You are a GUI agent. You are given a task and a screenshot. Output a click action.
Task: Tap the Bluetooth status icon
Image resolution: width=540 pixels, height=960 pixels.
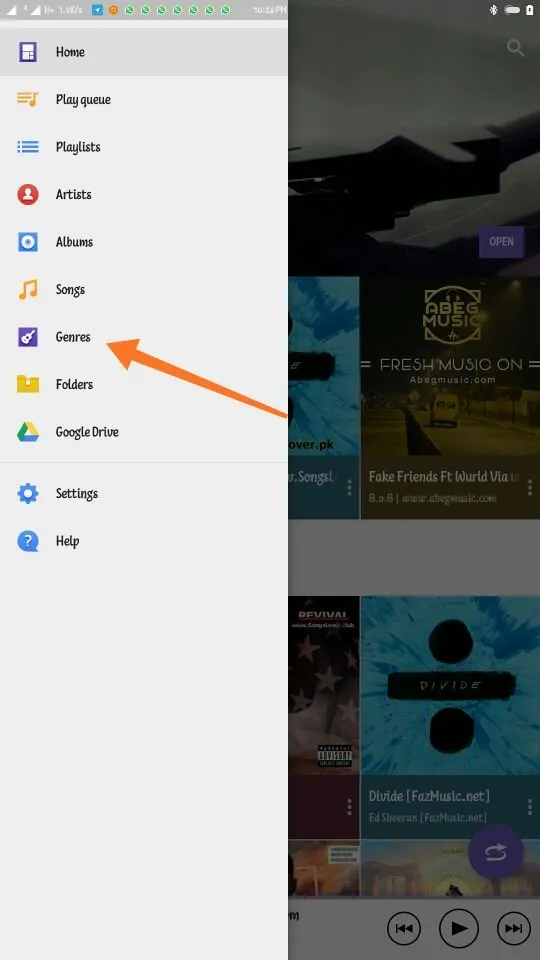coord(493,10)
